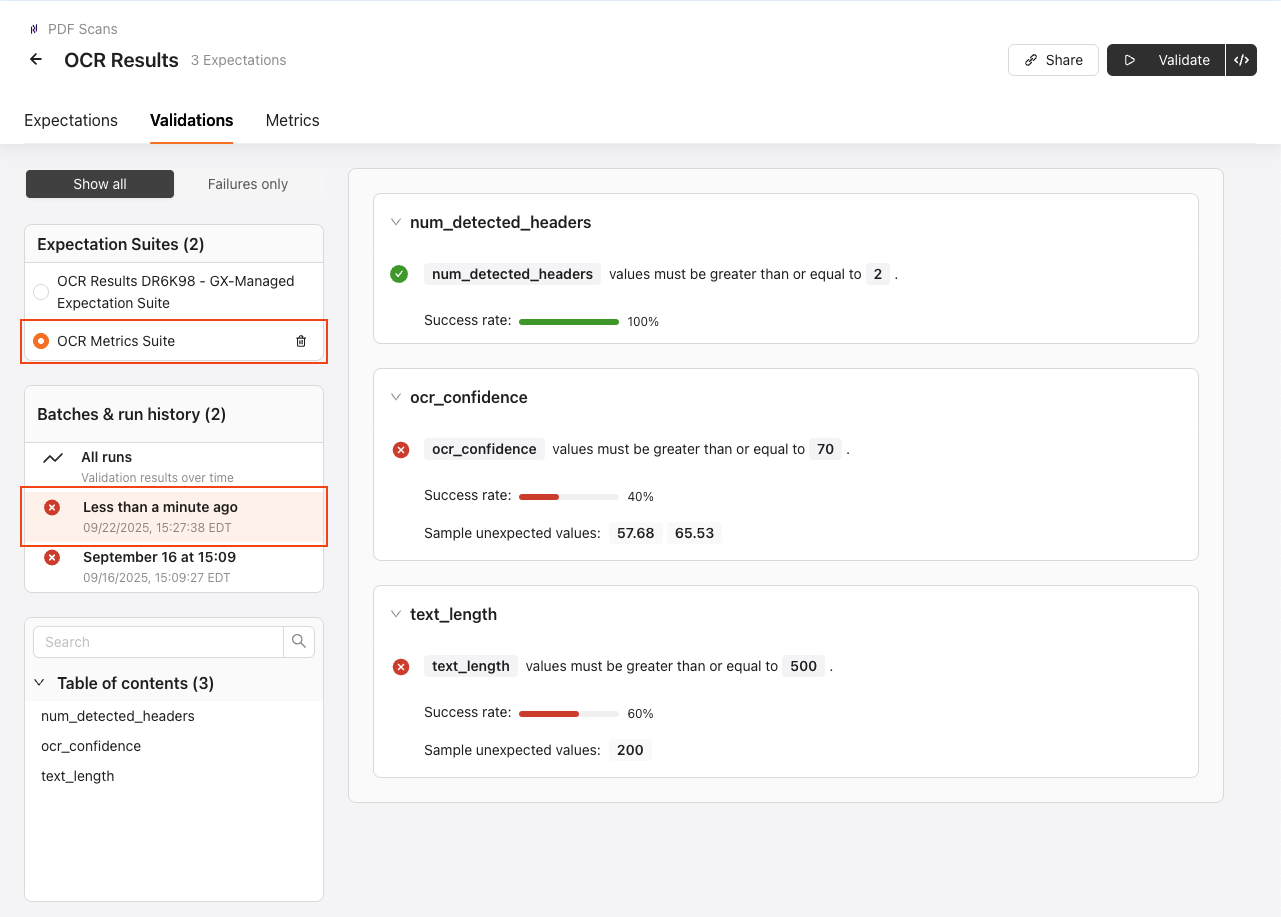Click the green success icon for num_detected_headers

point(398,274)
